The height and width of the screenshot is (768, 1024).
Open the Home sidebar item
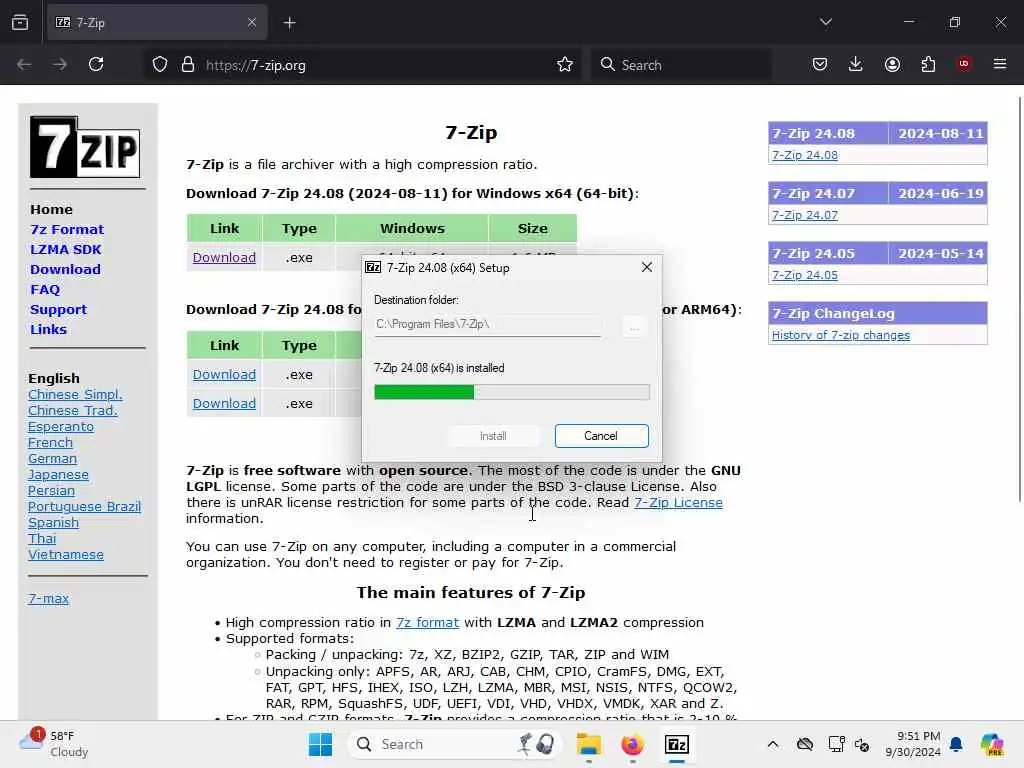coord(51,210)
